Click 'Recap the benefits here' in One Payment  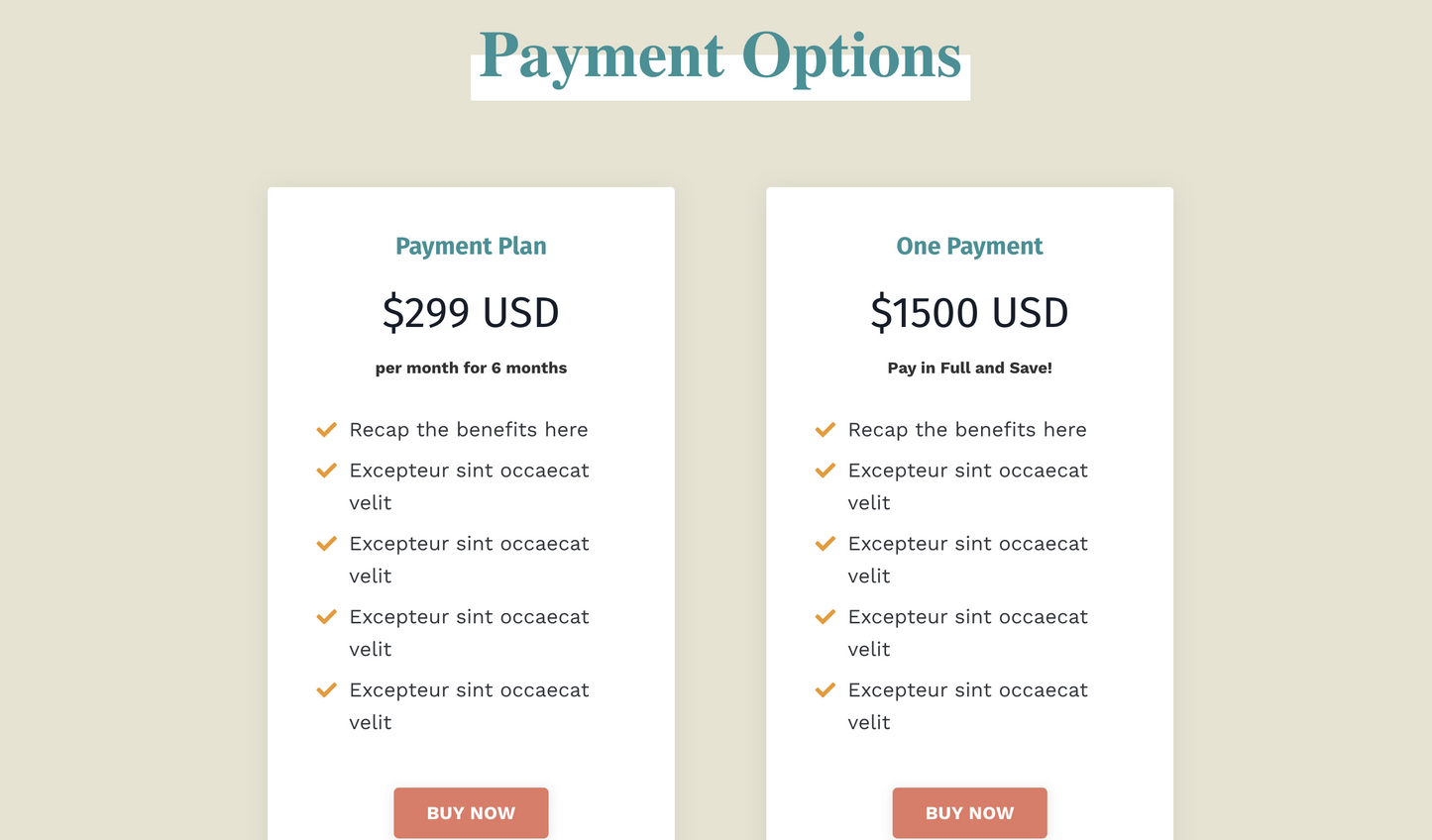tap(967, 430)
